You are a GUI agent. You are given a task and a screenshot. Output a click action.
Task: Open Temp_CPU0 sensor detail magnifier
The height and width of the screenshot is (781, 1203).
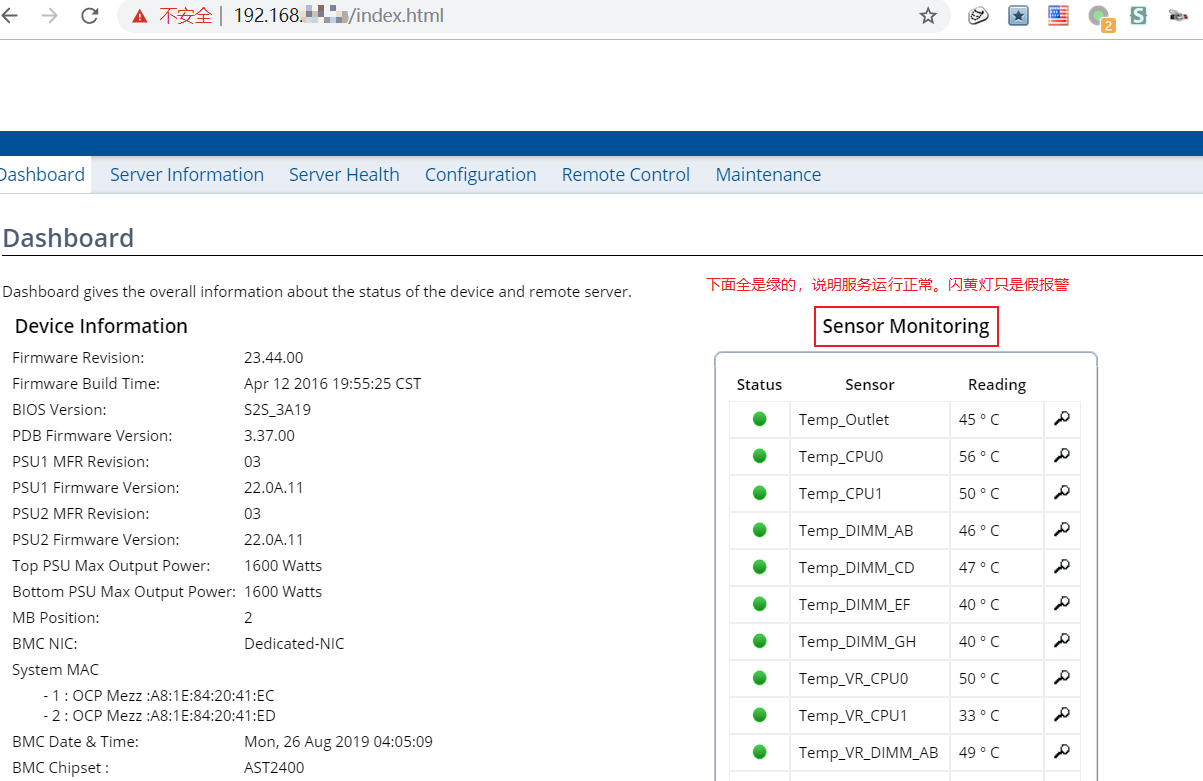click(1061, 456)
